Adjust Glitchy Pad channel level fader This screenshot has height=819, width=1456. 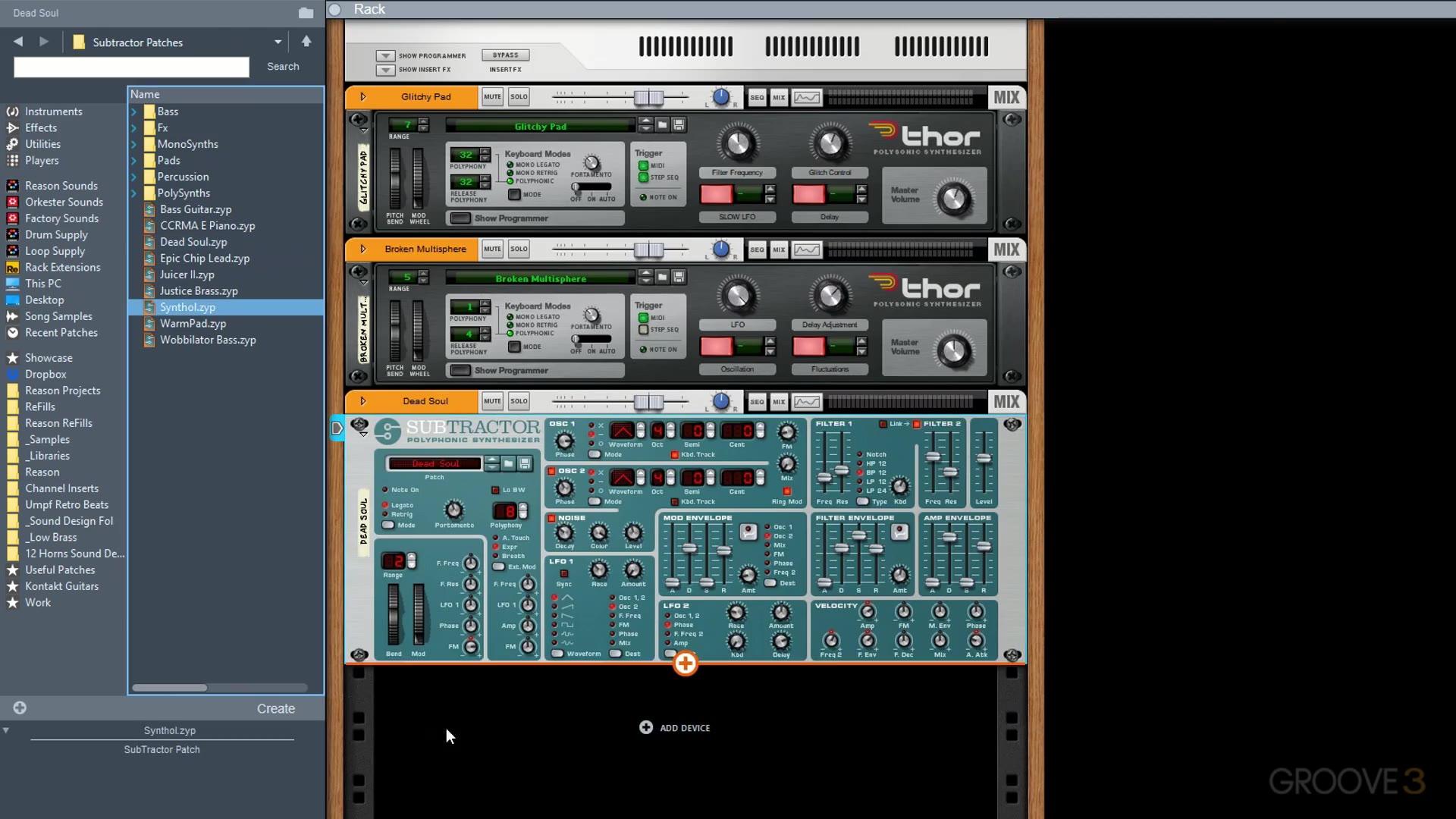648,98
